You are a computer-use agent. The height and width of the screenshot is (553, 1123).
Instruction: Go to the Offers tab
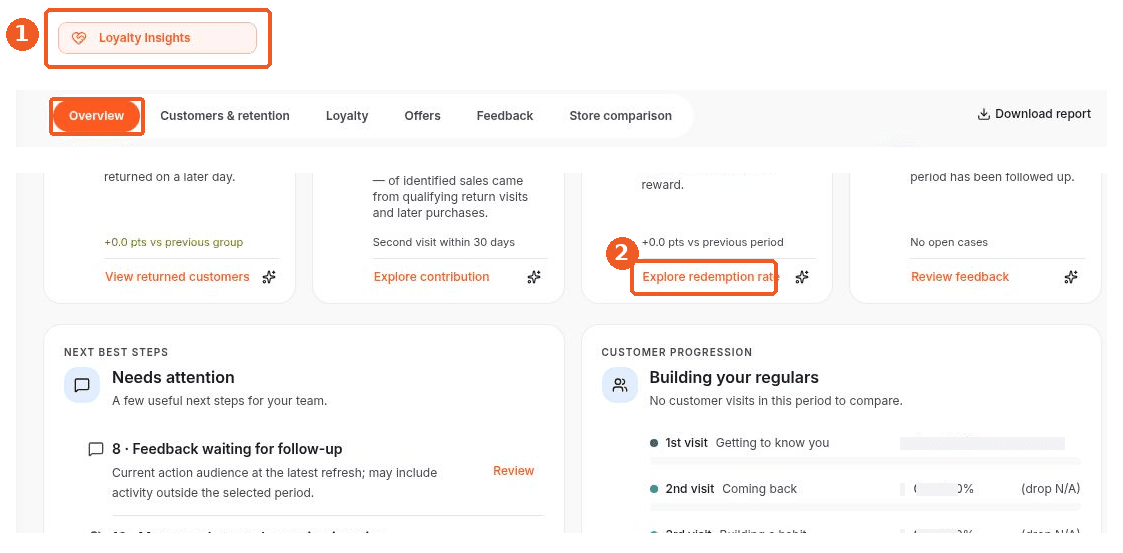422,116
